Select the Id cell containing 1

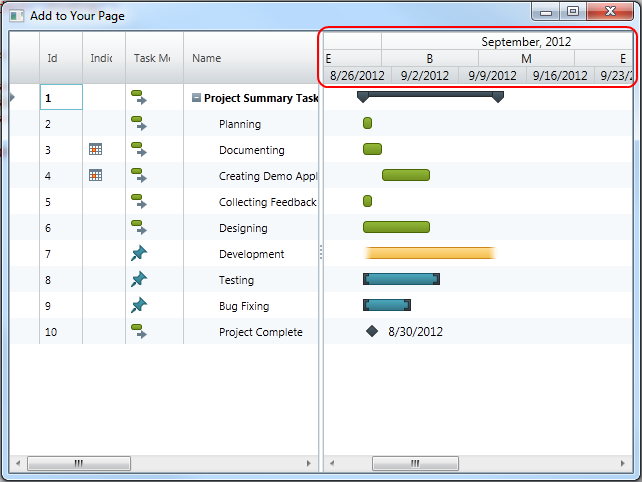[60, 98]
